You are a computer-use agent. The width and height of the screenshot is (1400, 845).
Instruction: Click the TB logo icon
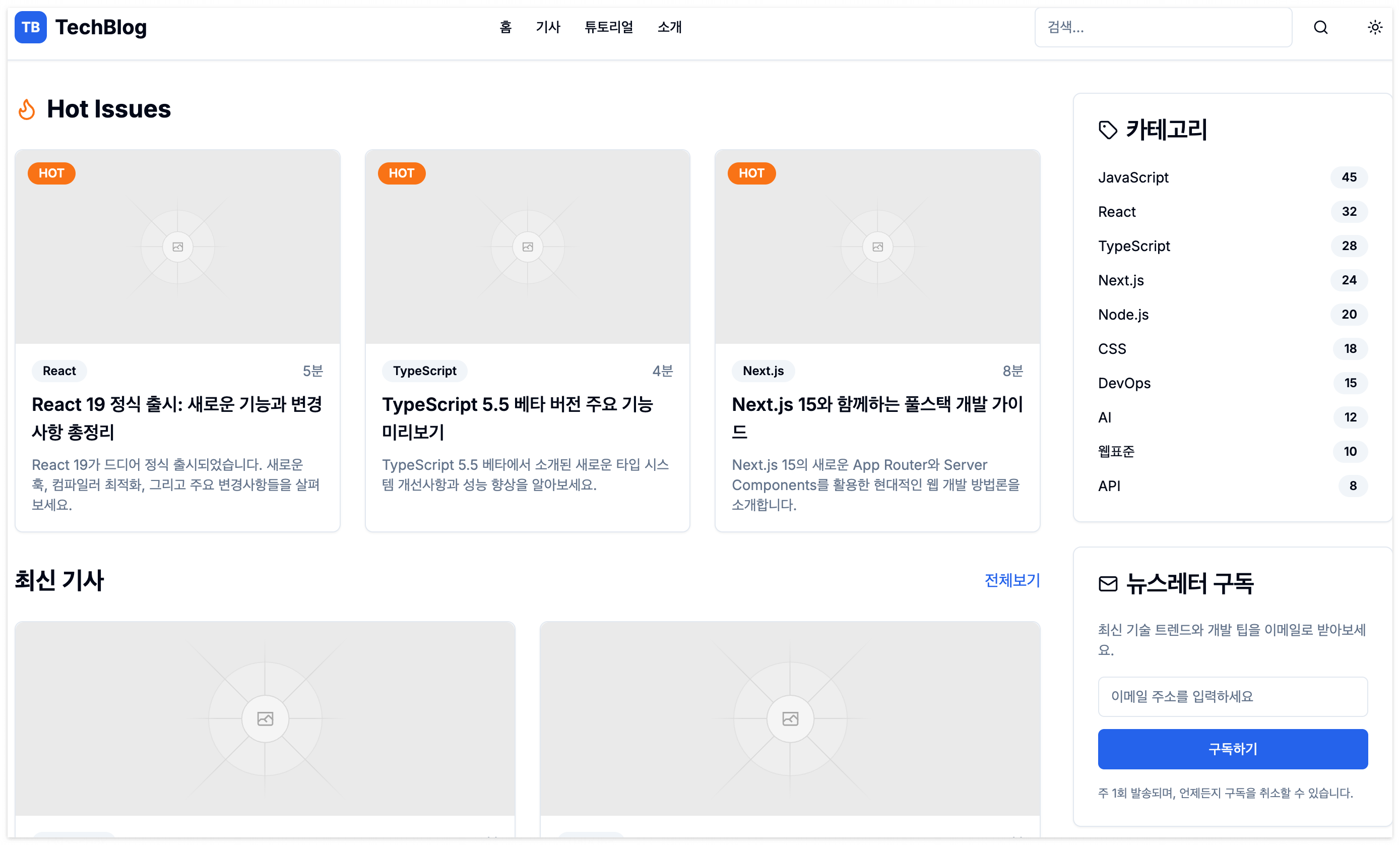click(30, 27)
